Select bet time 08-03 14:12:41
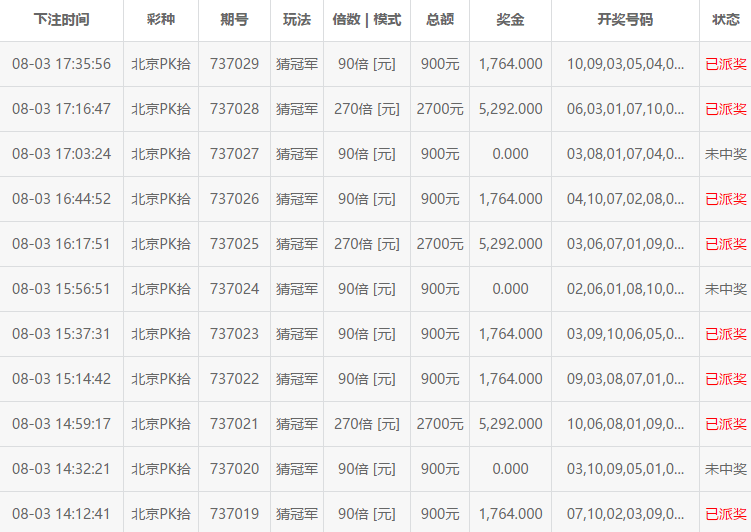This screenshot has width=751, height=532. point(61,514)
